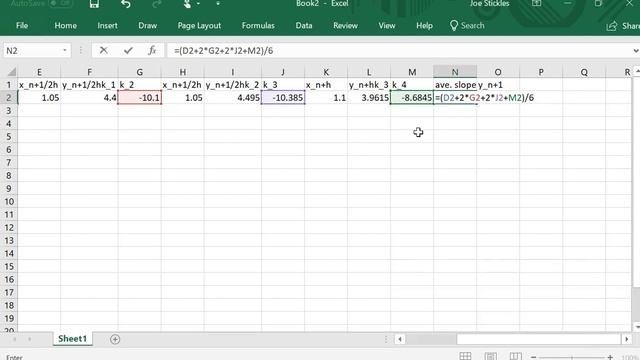
Task: Cancel the formula entry with the X
Action: [104, 50]
